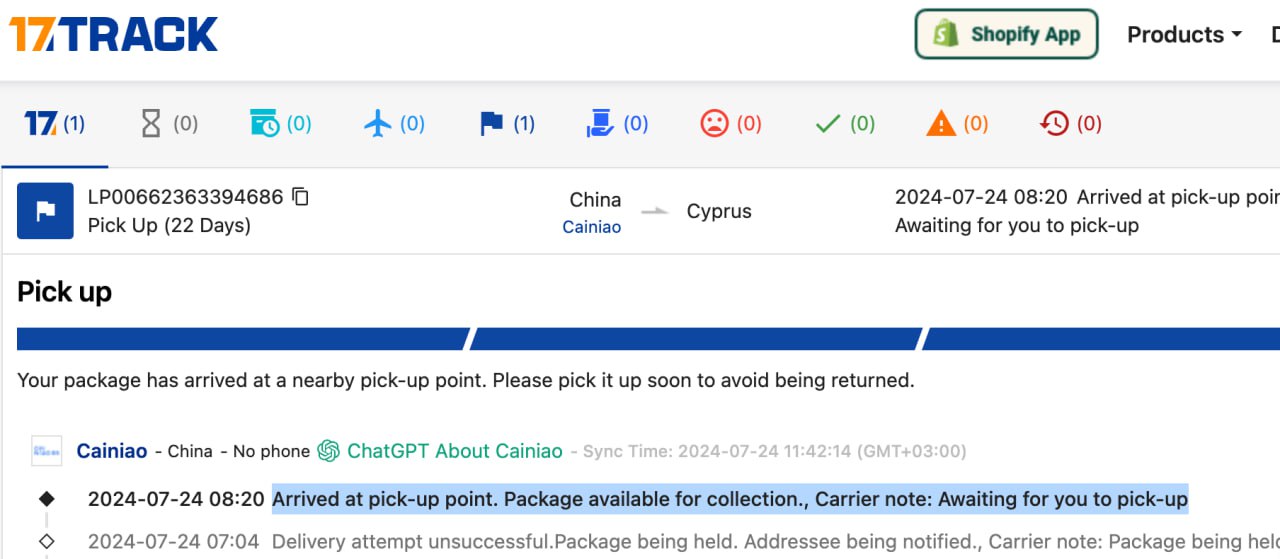This screenshot has width=1280, height=559.
Task: Select the 17 All (1) tab
Action: coord(55,124)
